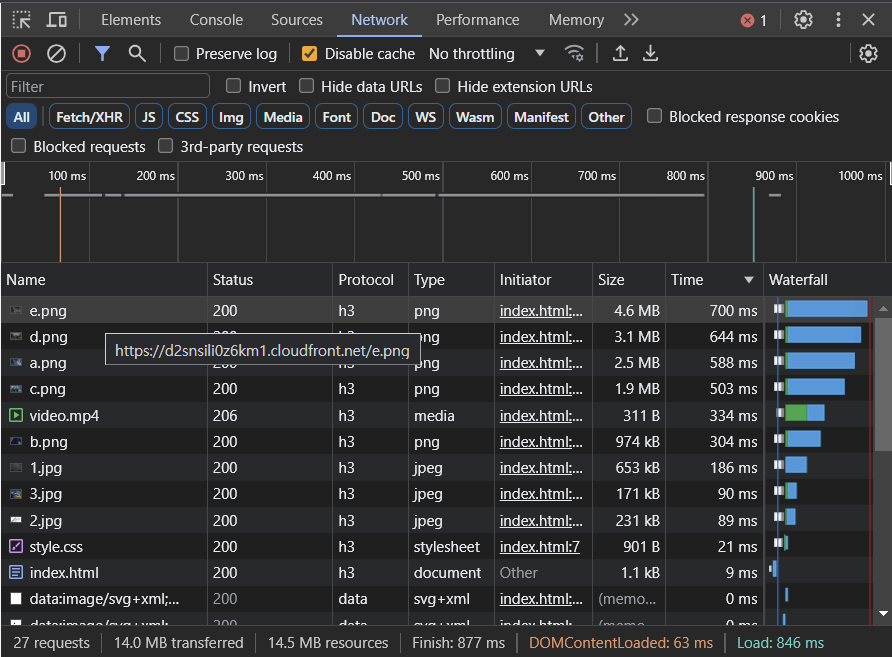Click the export HAR download icon
The height and width of the screenshot is (657, 892).
(650, 54)
